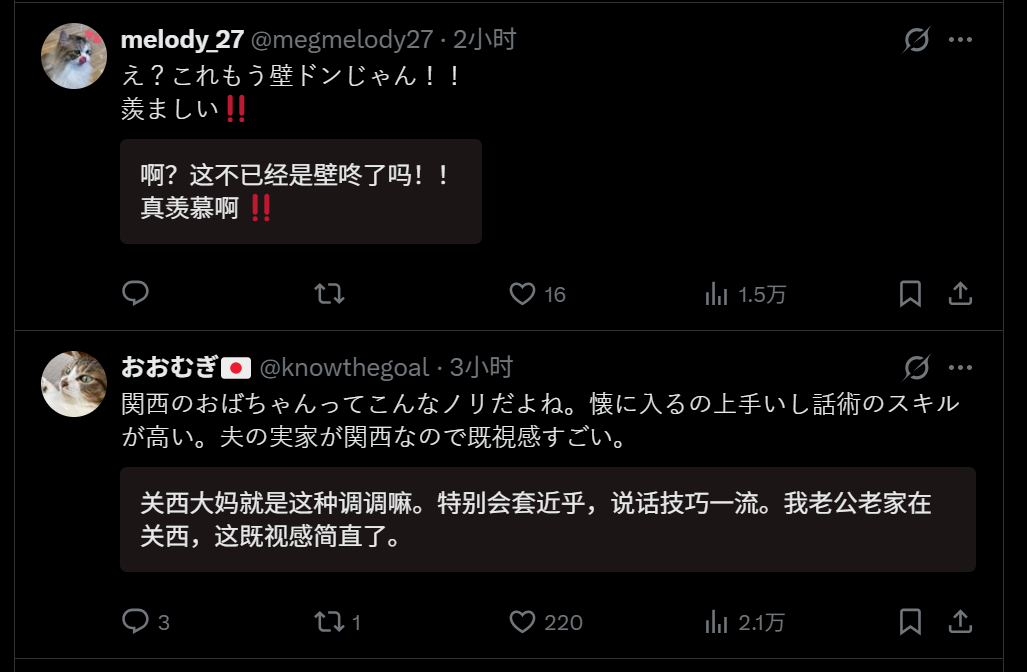Open more options for おおむぎ's tweet
1027x672 pixels.
pos(960,368)
